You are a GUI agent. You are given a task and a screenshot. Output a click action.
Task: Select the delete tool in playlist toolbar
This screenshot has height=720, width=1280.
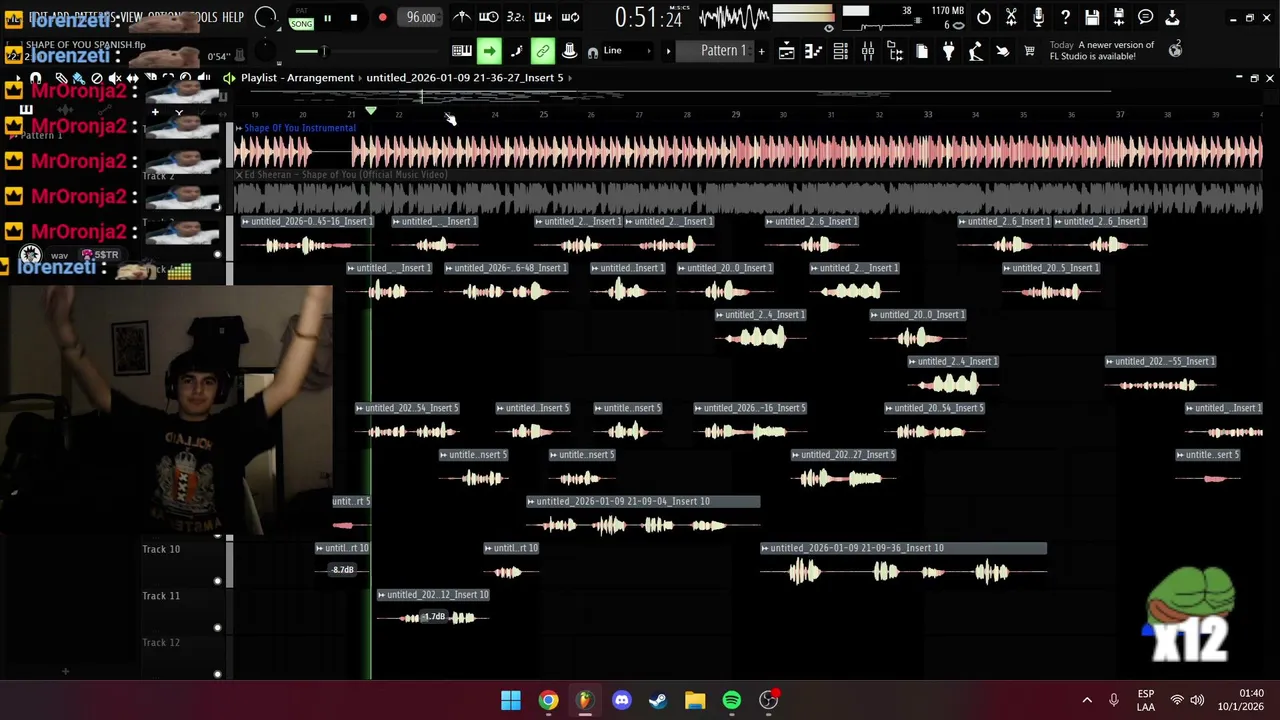[x=97, y=78]
